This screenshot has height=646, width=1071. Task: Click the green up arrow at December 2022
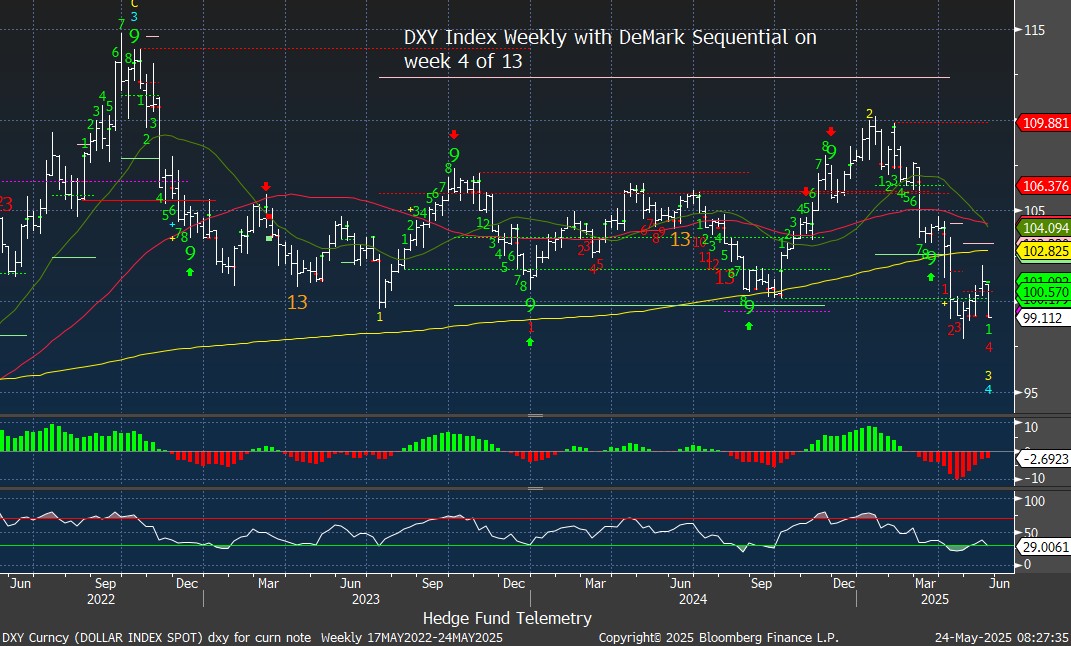click(x=190, y=272)
